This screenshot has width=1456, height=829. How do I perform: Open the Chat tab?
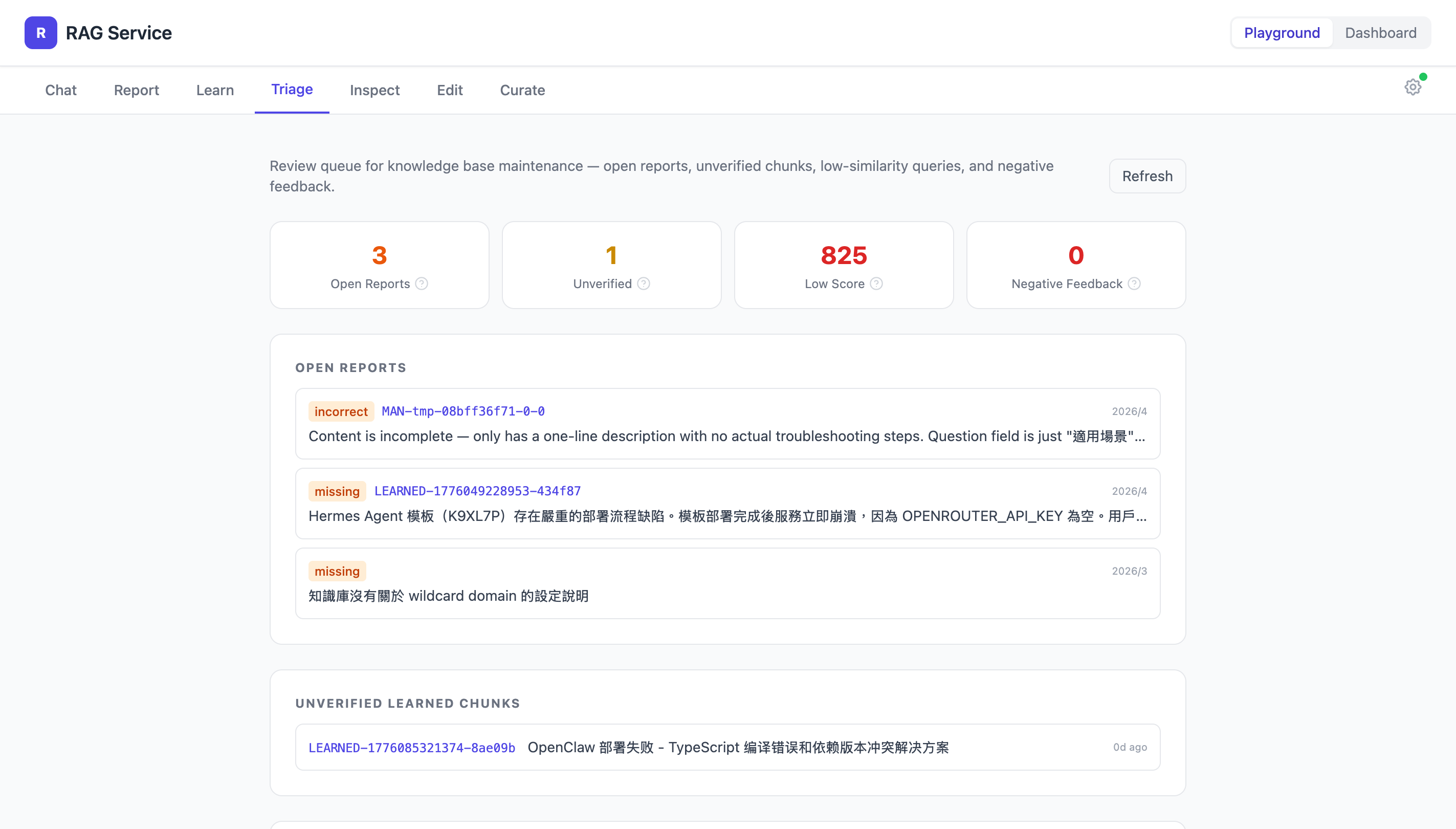pos(60,90)
